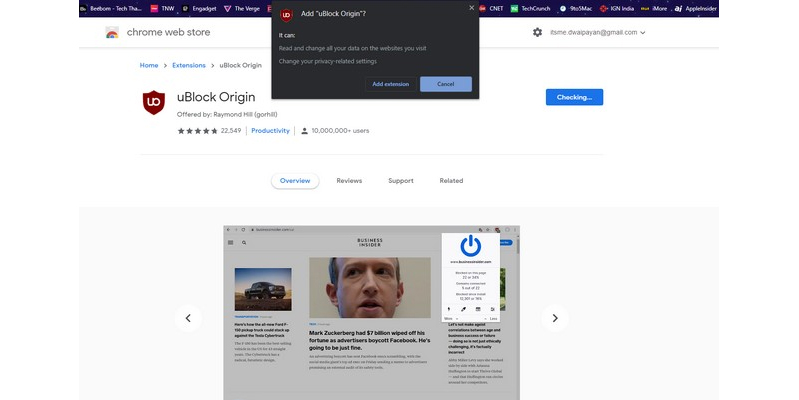Open the 9to5Mac bookmark
This screenshot has width=799, height=400.
point(576,8)
